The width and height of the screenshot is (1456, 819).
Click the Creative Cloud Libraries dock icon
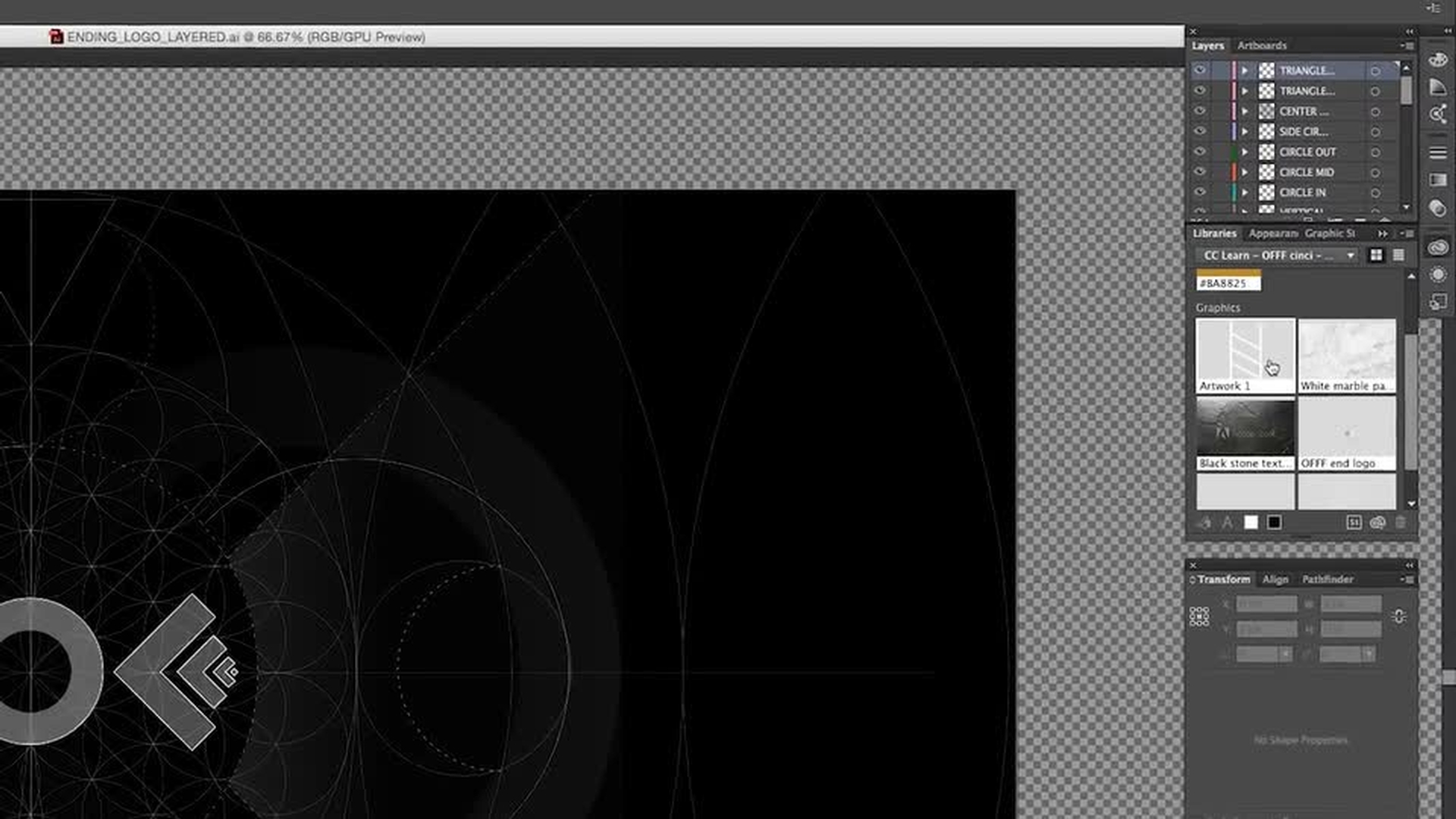(1438, 247)
